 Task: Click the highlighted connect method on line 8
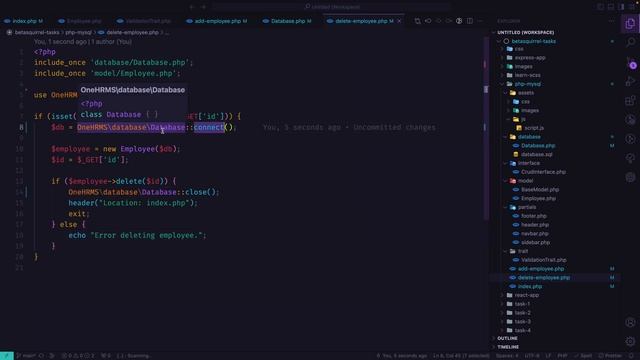pos(209,127)
